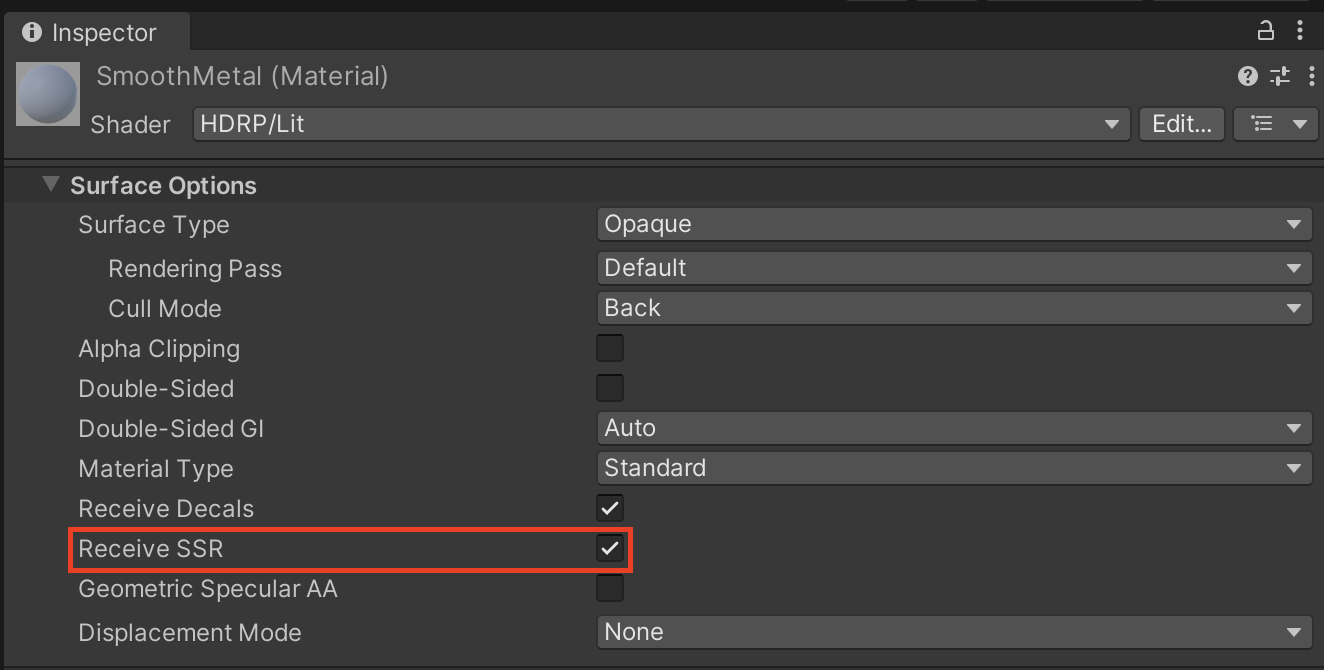The width and height of the screenshot is (1324, 670).
Task: Open the Cull Mode dropdown
Action: (954, 308)
